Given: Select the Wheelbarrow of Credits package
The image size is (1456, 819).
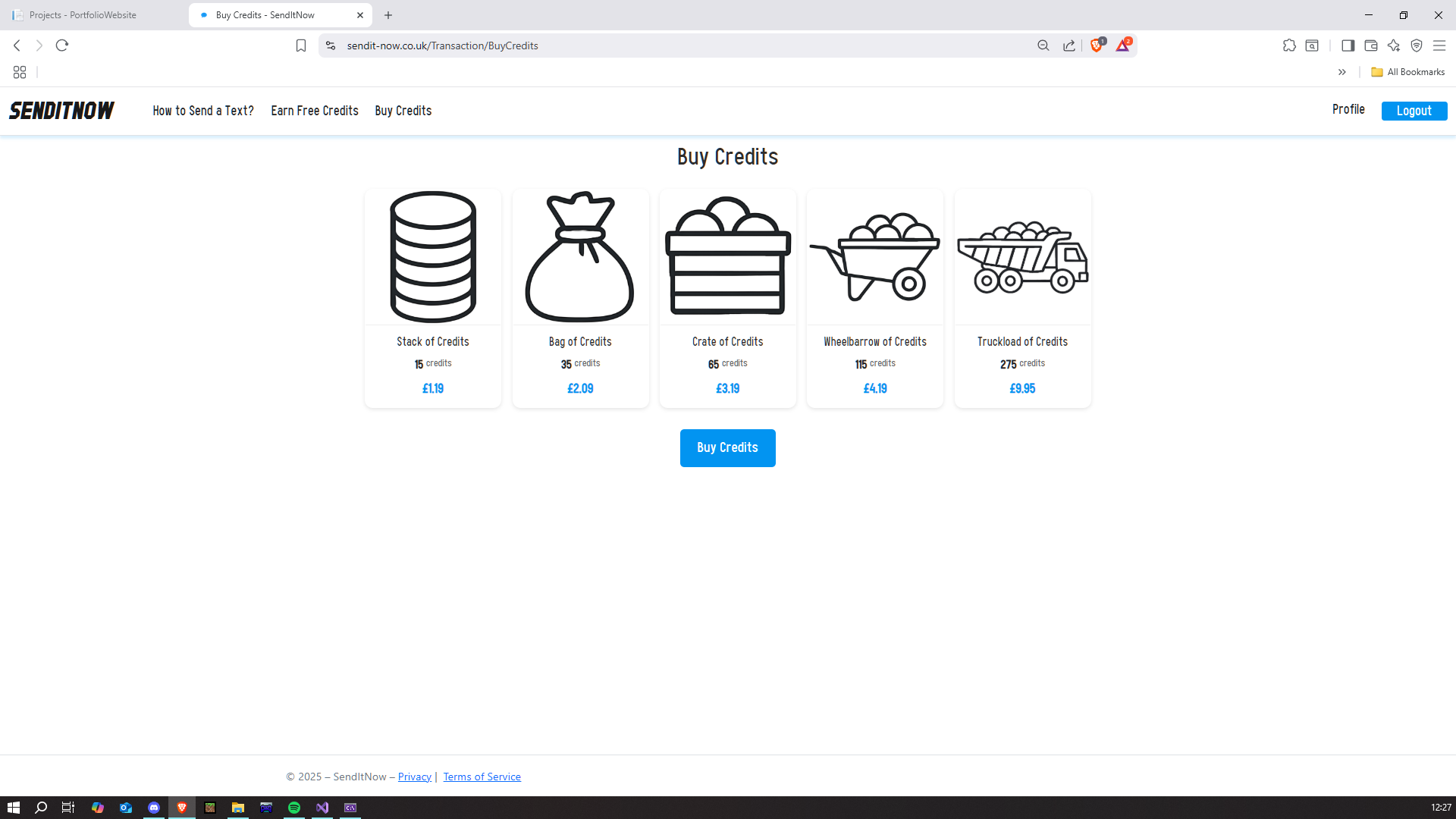Looking at the screenshot, I should [x=874, y=298].
